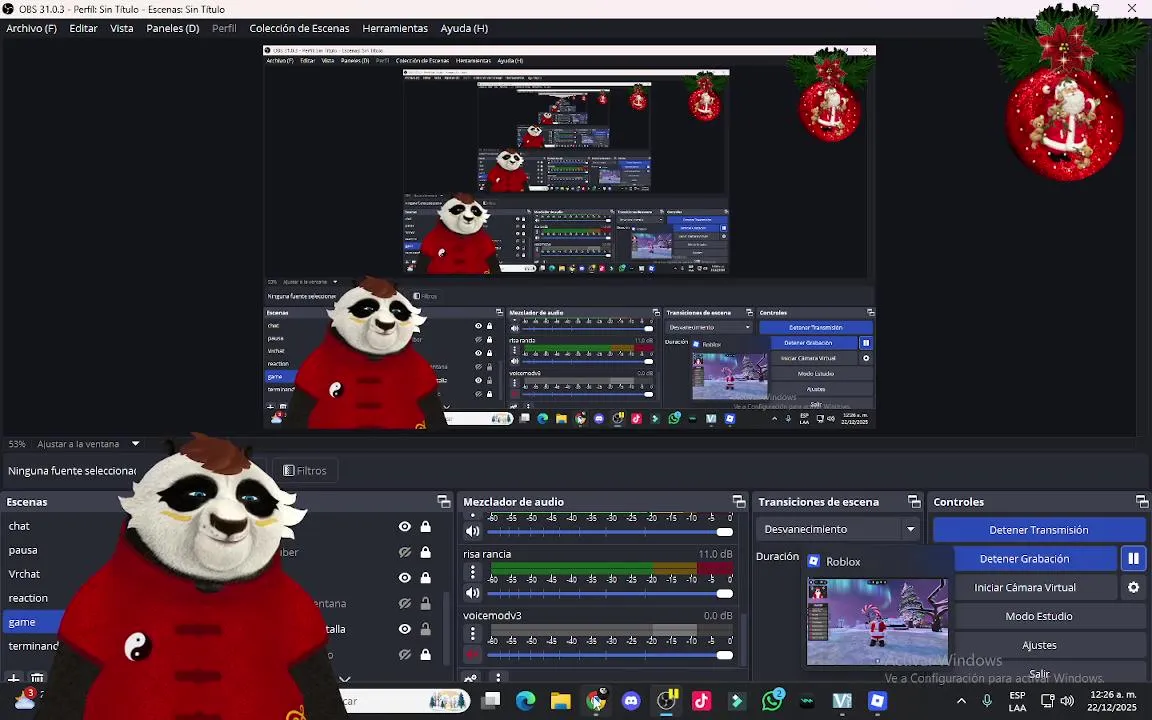Lock the source ending in 'entana'
This screenshot has width=1152, height=720.
pyautogui.click(x=425, y=603)
